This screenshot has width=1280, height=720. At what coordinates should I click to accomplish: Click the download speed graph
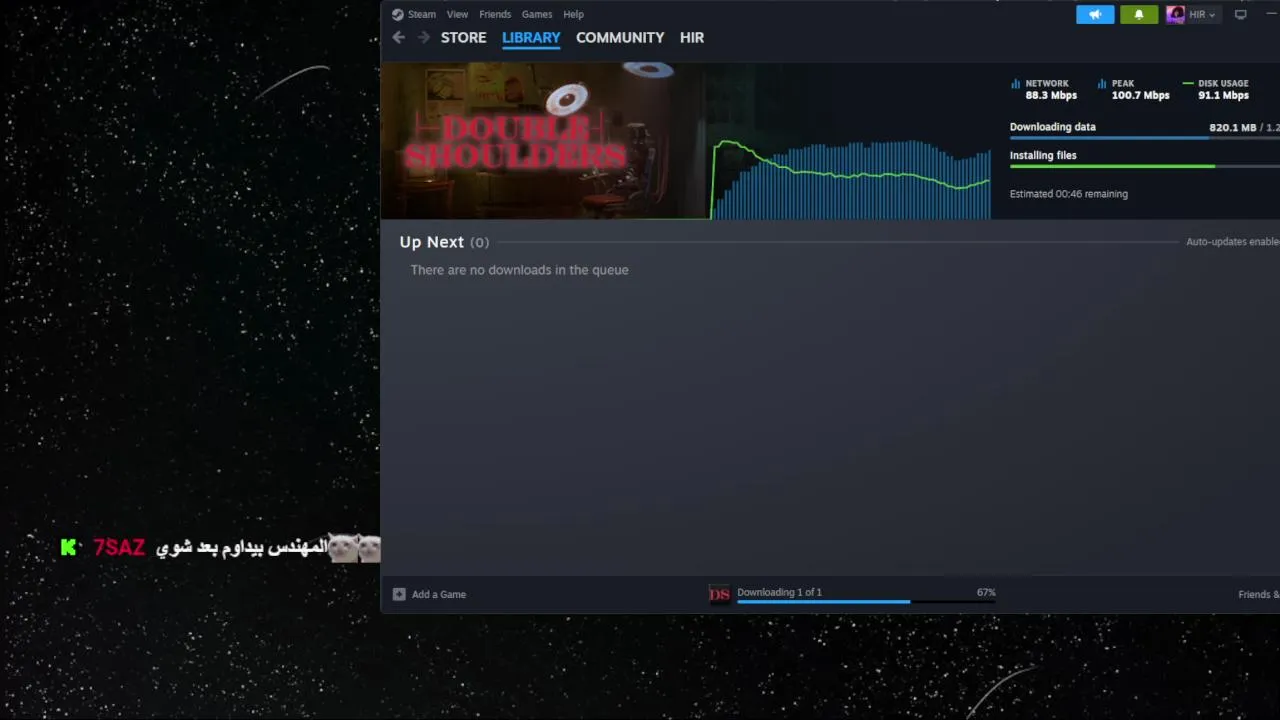851,179
